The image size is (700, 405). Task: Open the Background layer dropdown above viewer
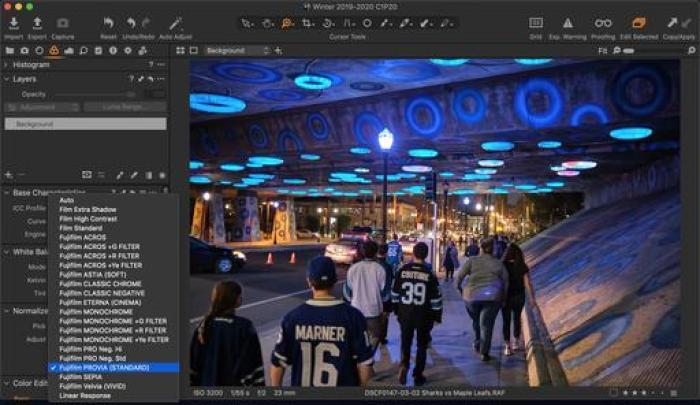pos(237,51)
